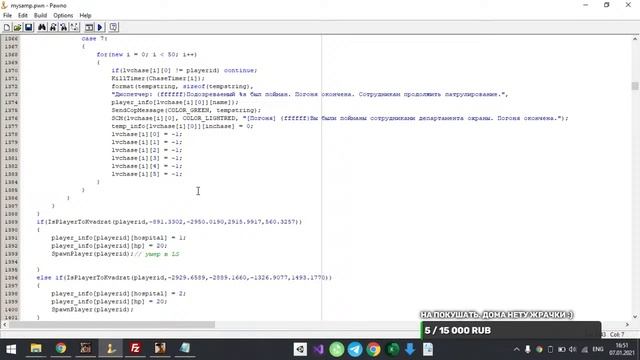Click the line 'case 7:'
This screenshot has height=360, width=640.
[x=94, y=38]
